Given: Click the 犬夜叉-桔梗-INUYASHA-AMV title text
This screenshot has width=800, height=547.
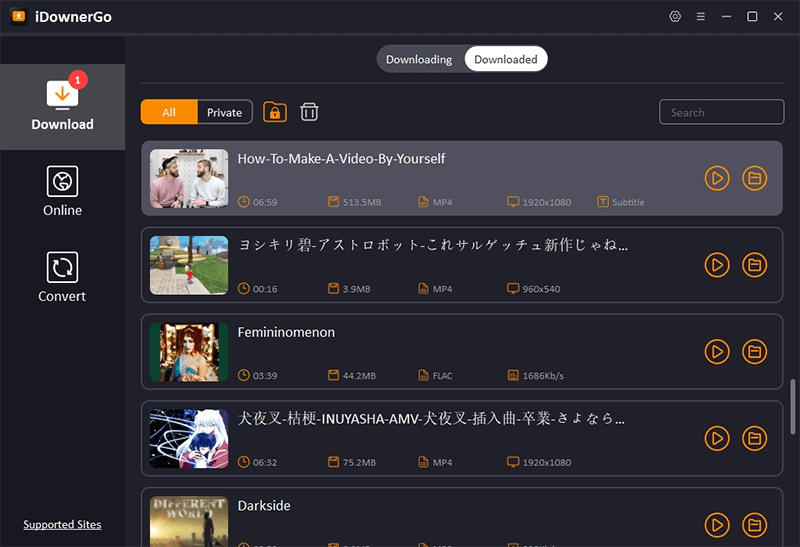Looking at the screenshot, I should [431, 418].
